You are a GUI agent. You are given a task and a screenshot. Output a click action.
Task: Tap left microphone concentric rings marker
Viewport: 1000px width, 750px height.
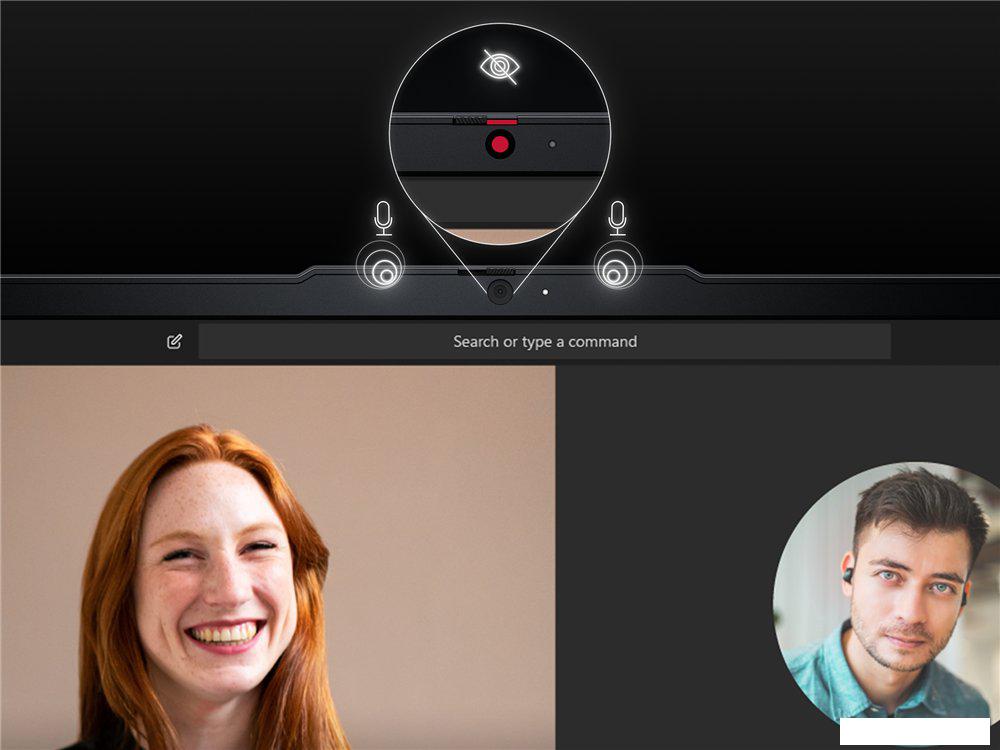[381, 268]
